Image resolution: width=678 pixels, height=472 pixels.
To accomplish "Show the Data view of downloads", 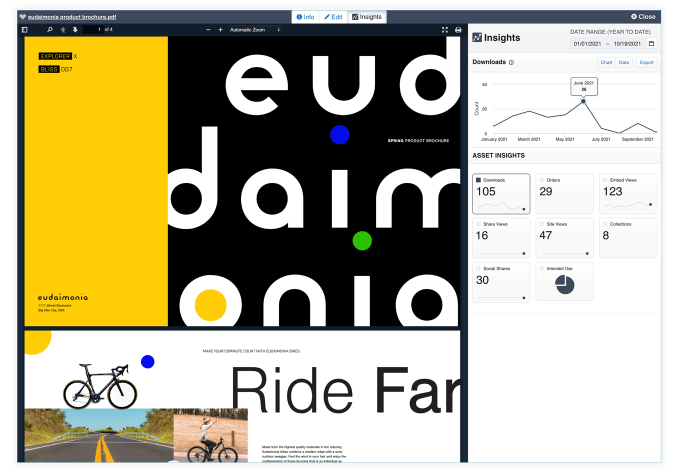I will 624,63.
